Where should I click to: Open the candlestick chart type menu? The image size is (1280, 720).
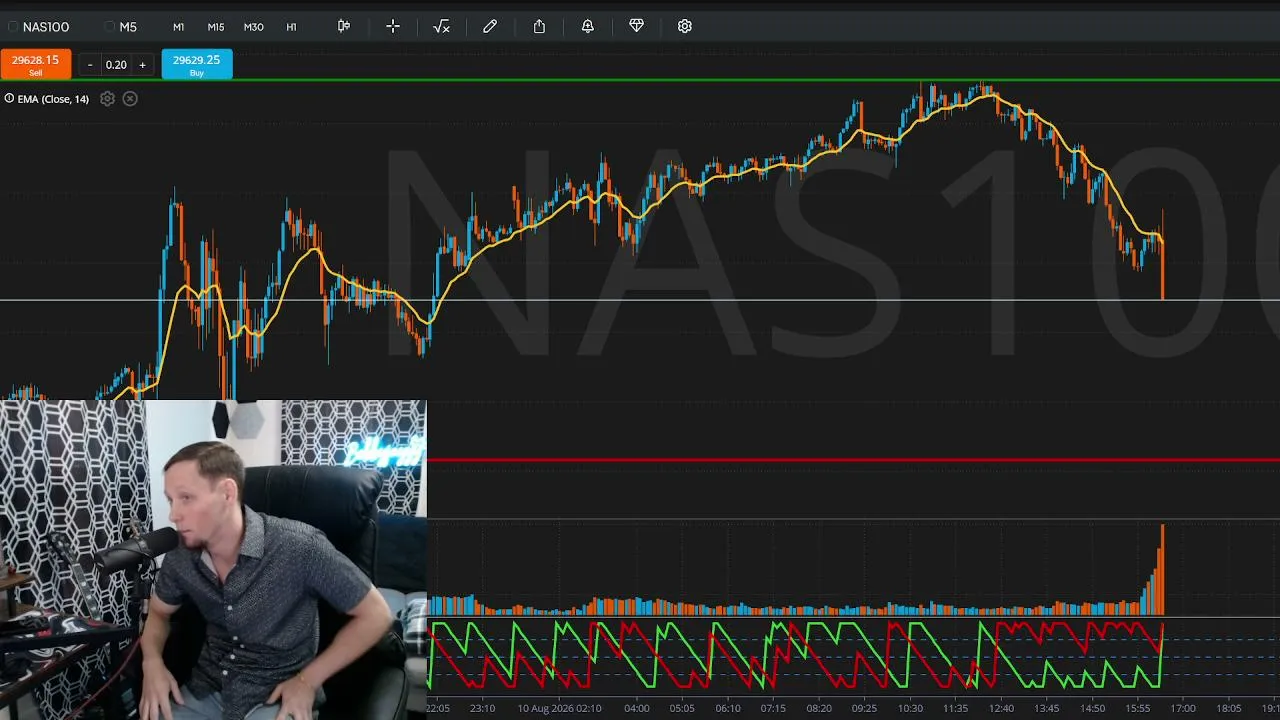(x=344, y=26)
